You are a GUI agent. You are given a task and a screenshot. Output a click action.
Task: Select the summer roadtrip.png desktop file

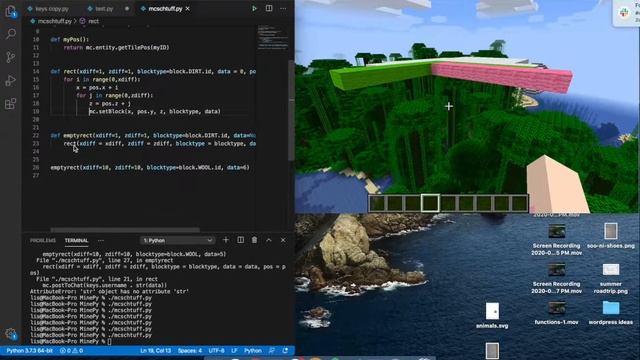[x=611, y=278]
